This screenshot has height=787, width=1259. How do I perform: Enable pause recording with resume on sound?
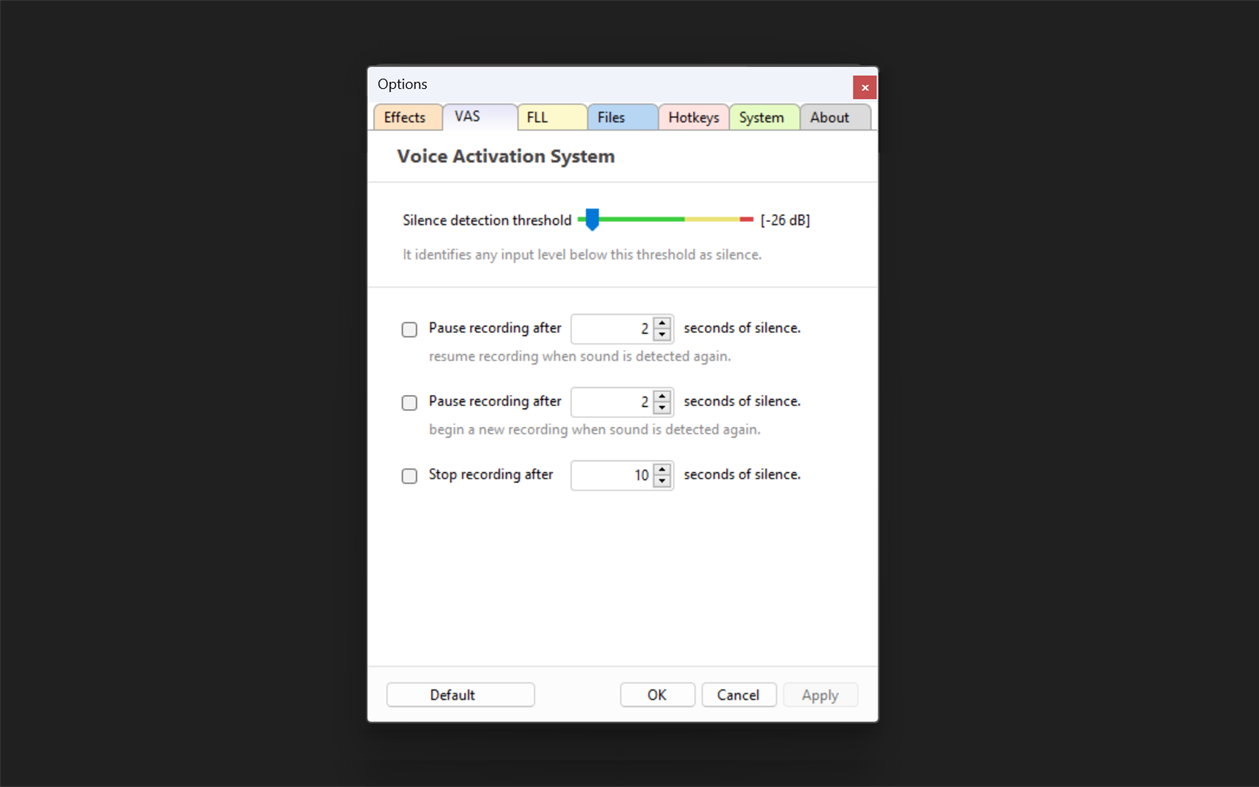click(409, 329)
